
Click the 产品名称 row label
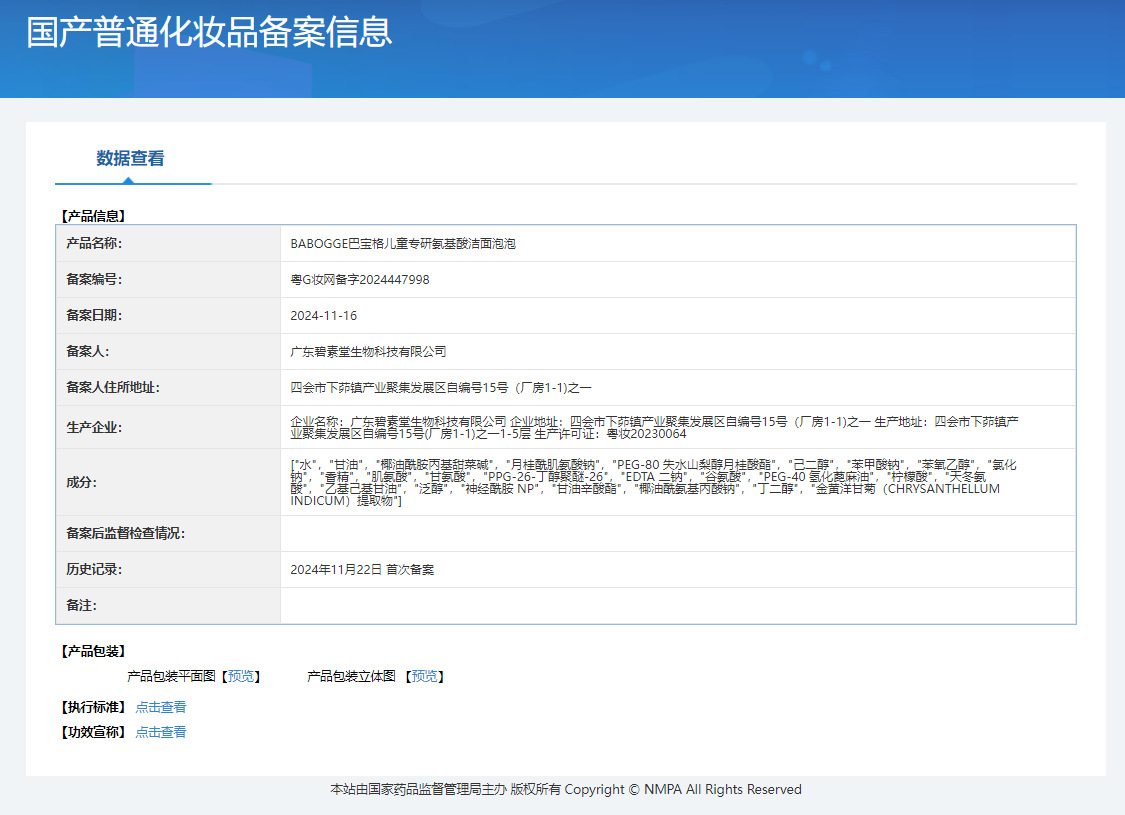tap(94, 243)
